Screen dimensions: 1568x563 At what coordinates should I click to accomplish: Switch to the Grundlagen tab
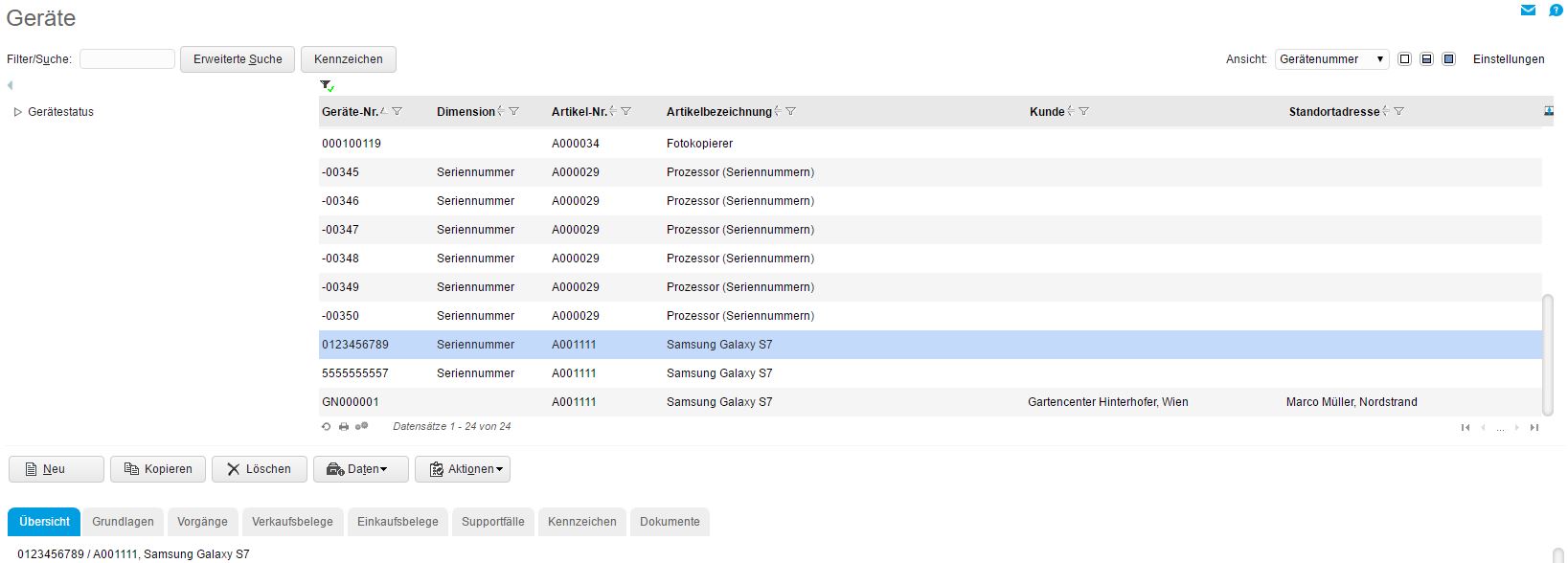click(123, 522)
